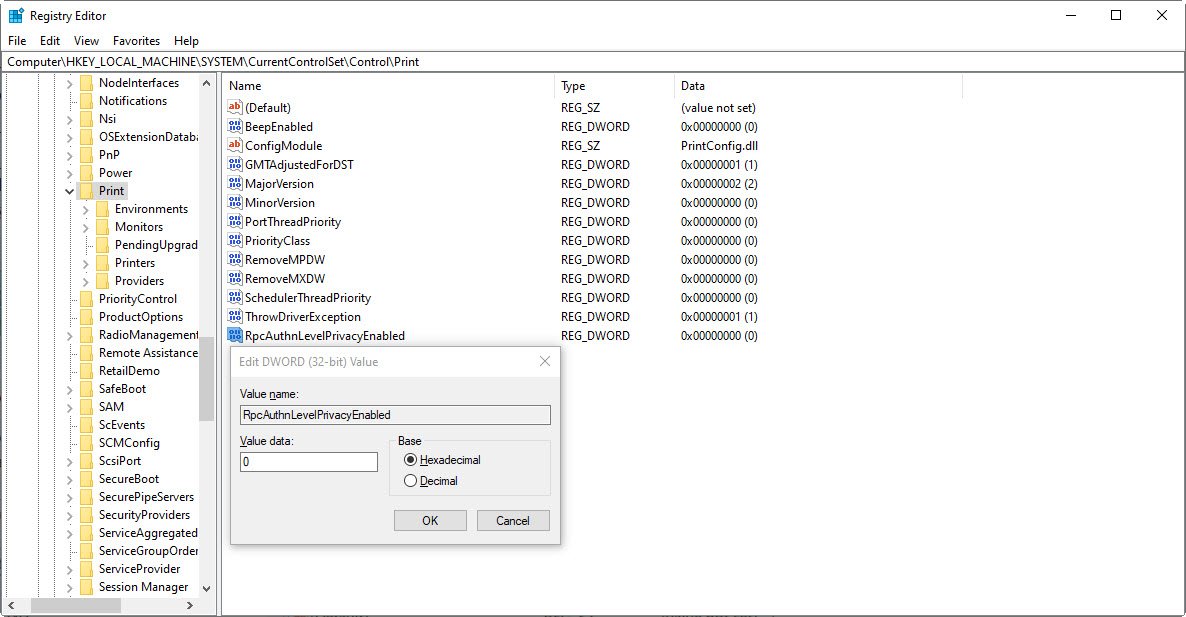Click the SafeBoot folder icon
This screenshot has width=1186, height=617.
pos(86,389)
